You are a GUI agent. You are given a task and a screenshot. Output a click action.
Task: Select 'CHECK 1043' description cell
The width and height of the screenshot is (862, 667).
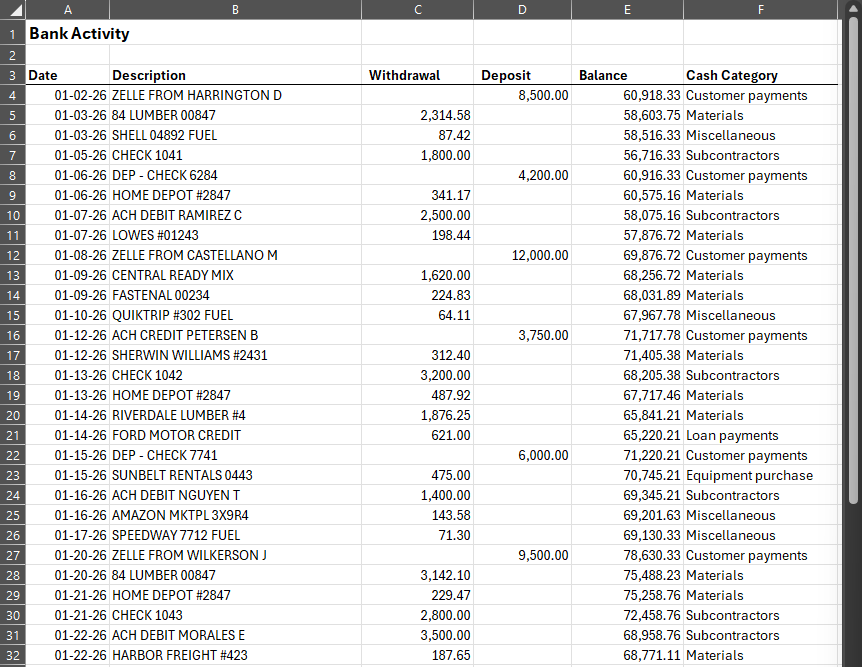235,616
